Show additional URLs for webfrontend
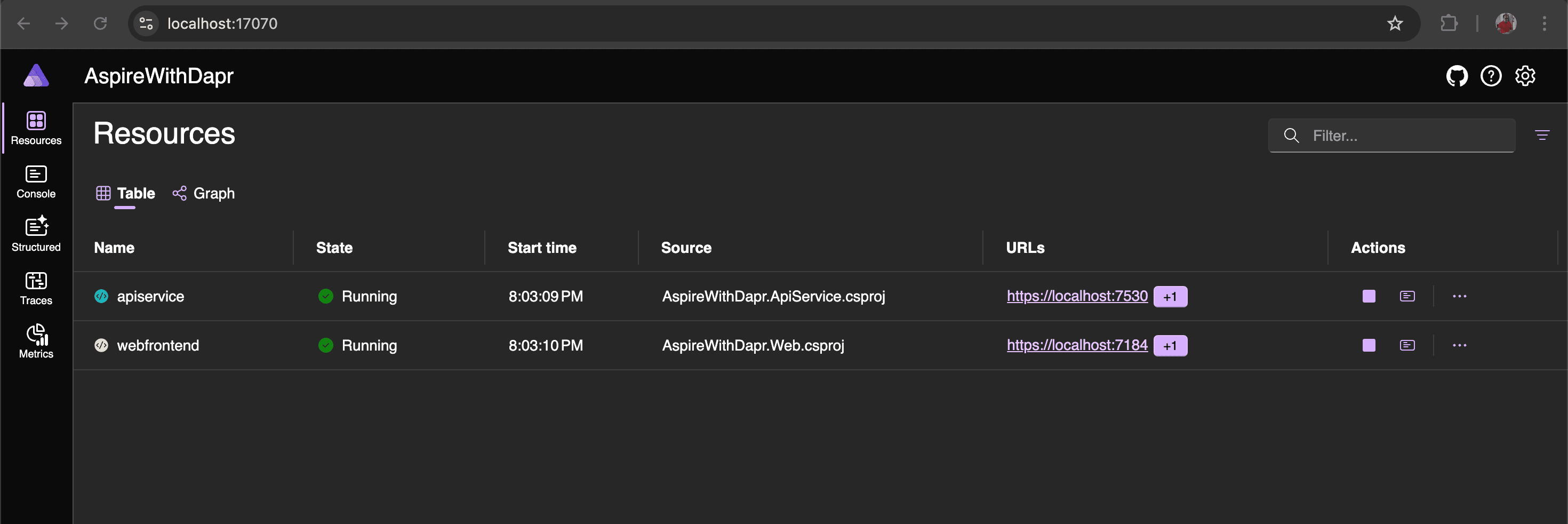Image resolution: width=1568 pixels, height=524 pixels. (1170, 346)
